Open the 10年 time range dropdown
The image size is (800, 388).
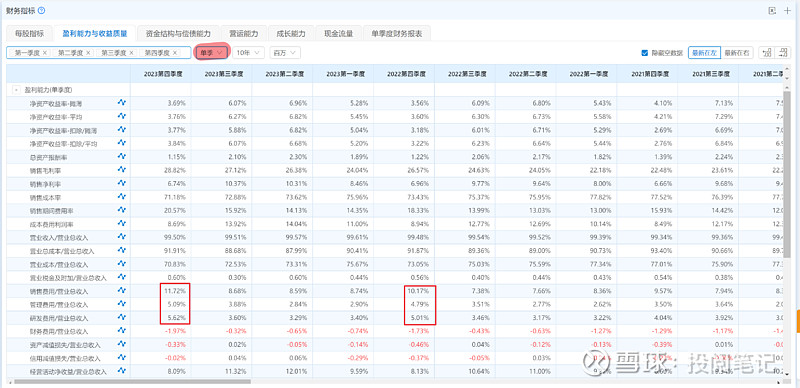coord(248,53)
